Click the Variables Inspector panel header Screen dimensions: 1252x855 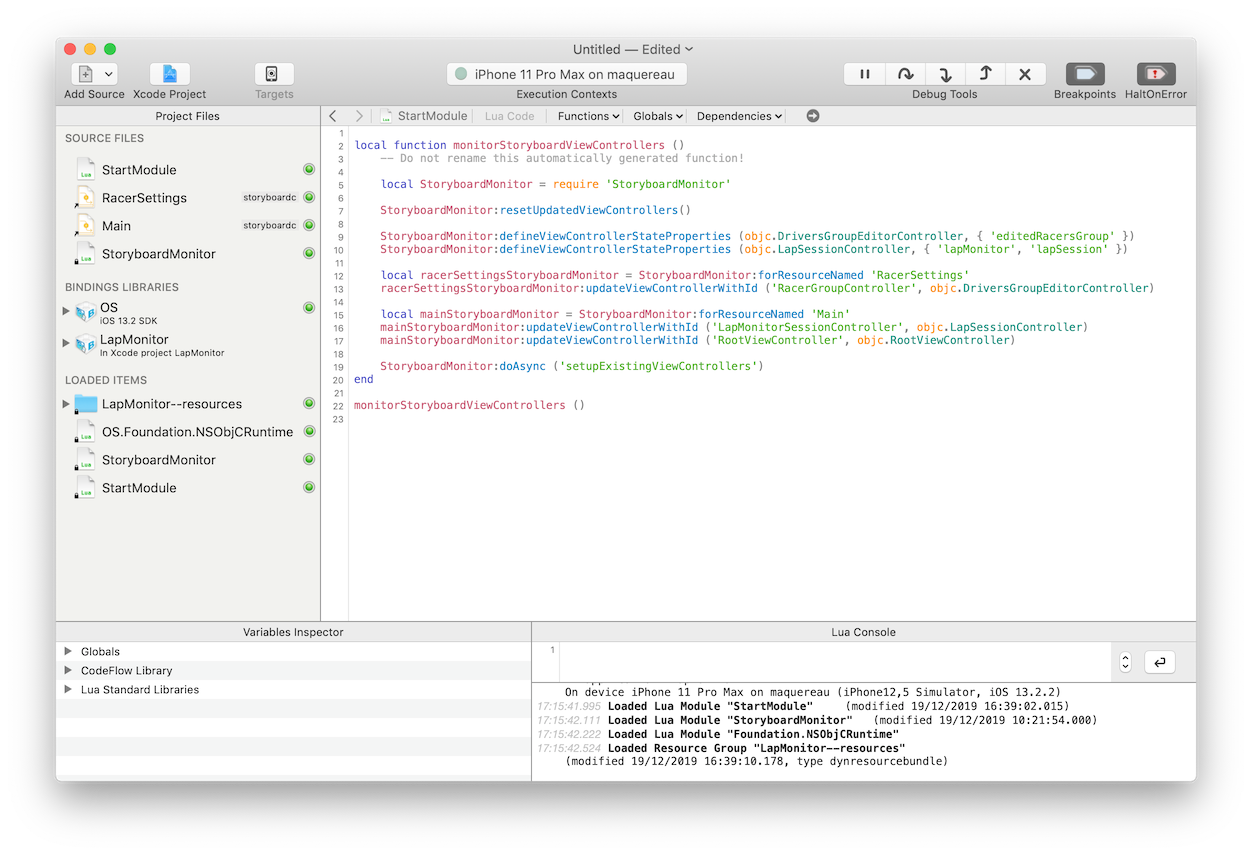pyautogui.click(x=293, y=632)
